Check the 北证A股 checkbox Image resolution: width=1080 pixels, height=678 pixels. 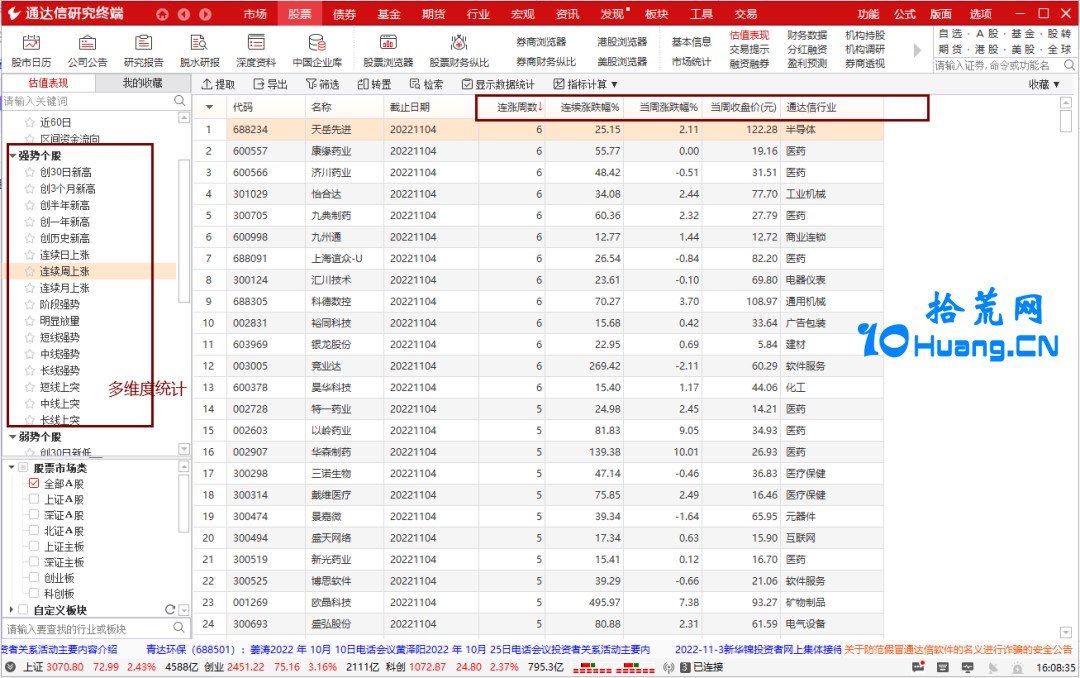click(x=34, y=531)
